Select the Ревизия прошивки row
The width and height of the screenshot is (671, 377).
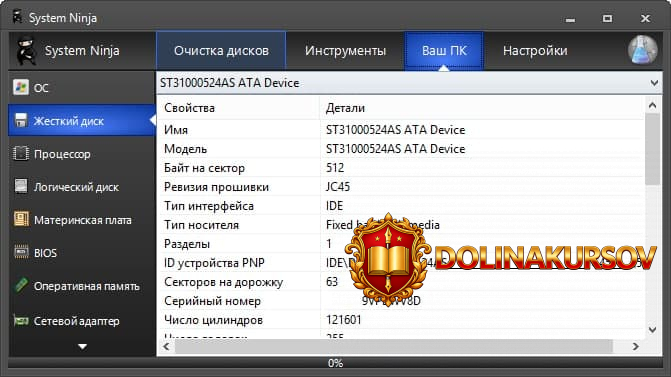click(401, 187)
